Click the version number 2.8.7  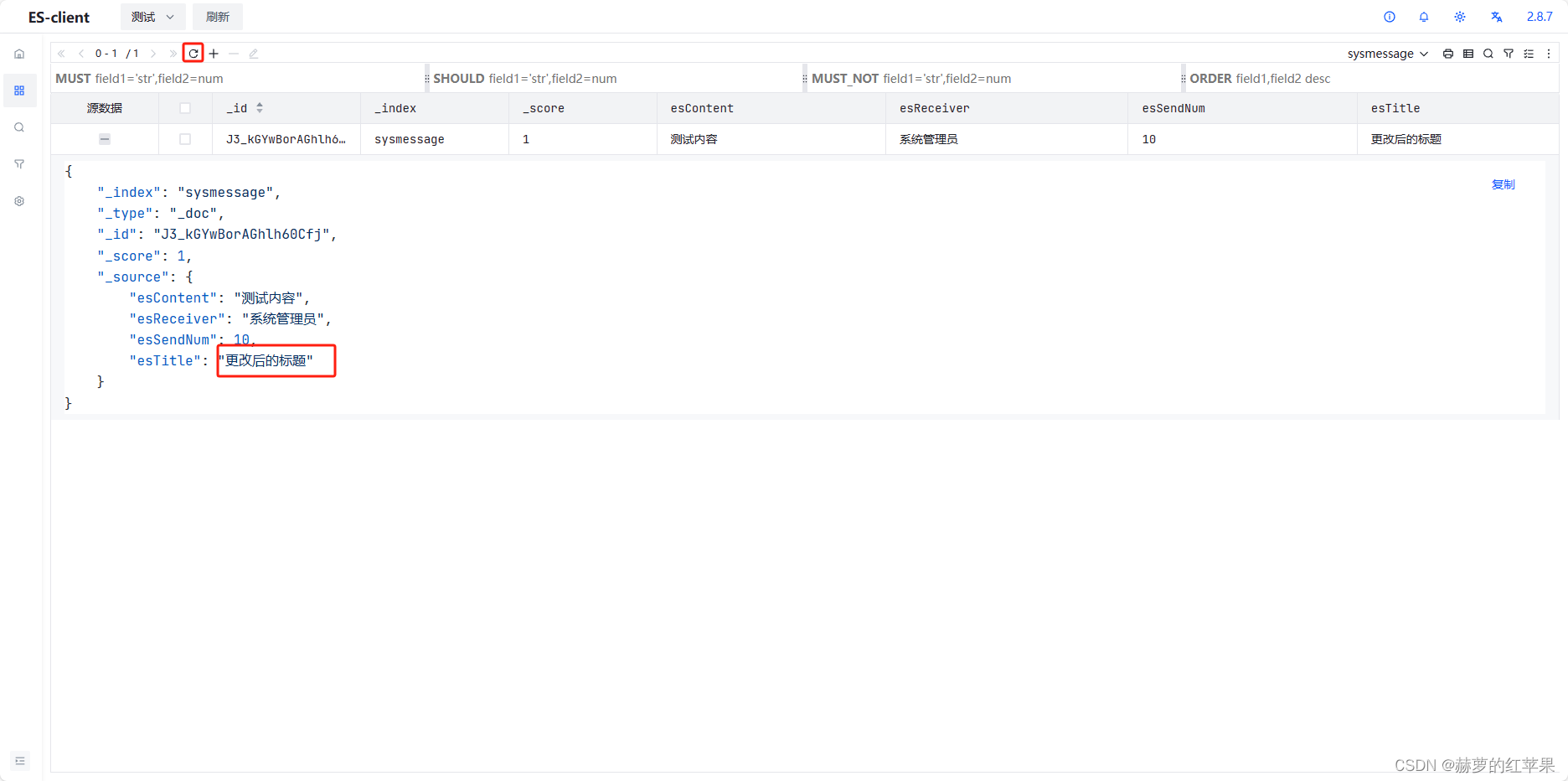pos(1540,17)
